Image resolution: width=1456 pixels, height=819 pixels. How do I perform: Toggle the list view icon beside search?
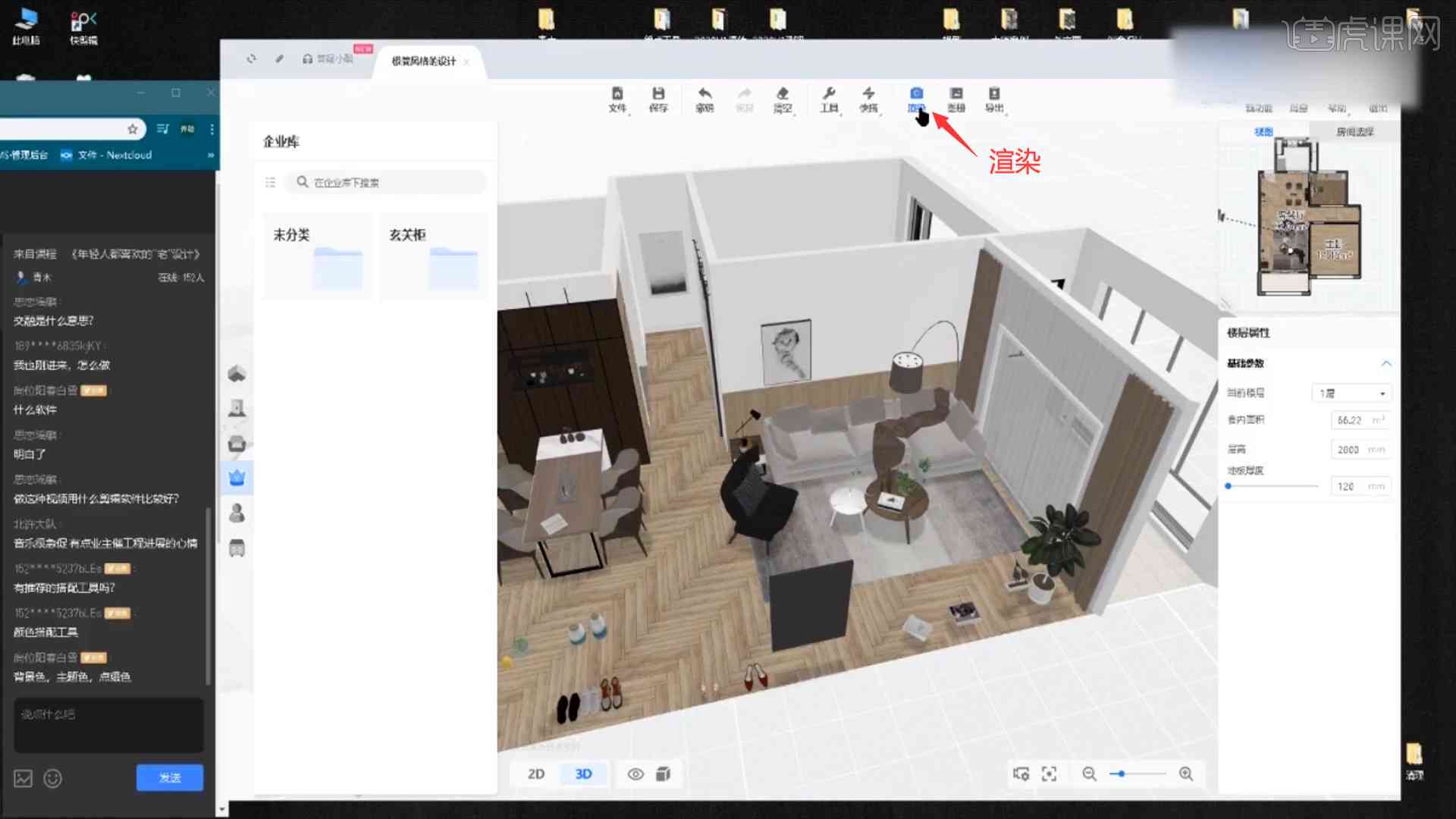click(x=270, y=182)
